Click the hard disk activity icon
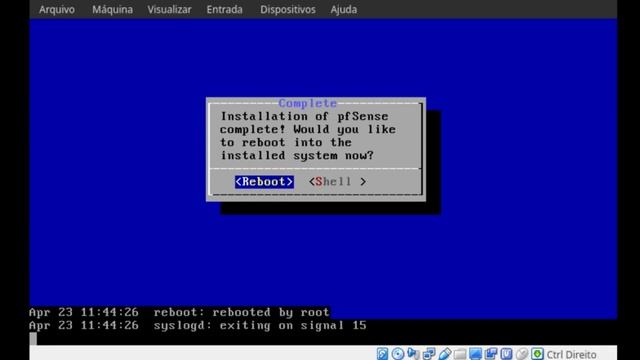Viewport: 640px width, 360px height. click(382, 354)
